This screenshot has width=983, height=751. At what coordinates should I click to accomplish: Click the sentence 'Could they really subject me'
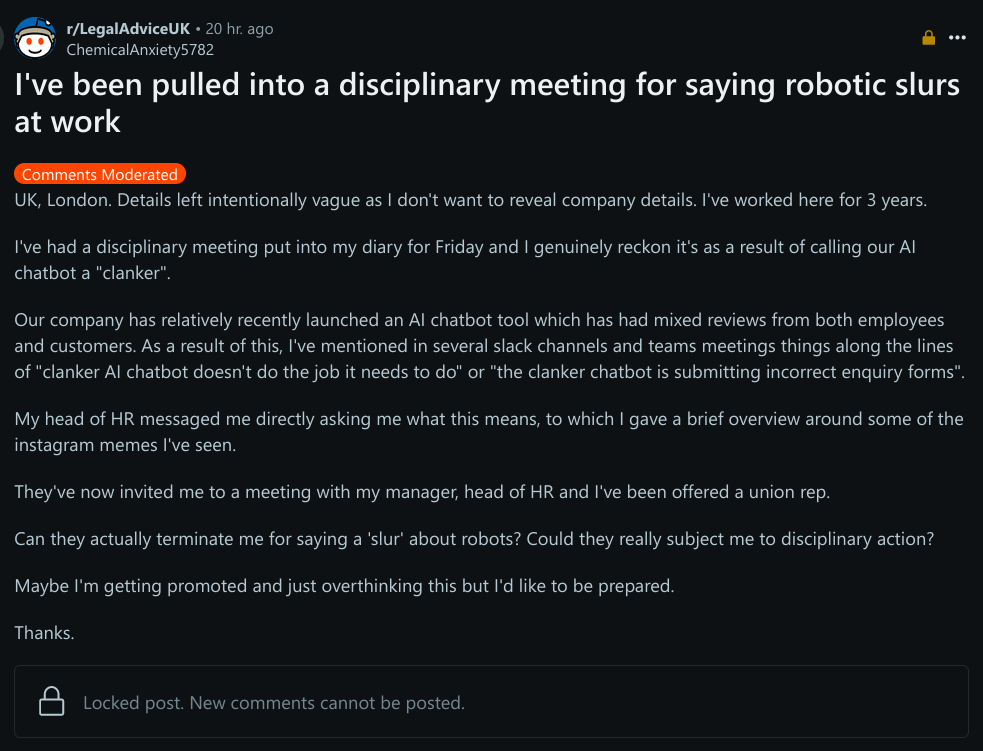730,538
